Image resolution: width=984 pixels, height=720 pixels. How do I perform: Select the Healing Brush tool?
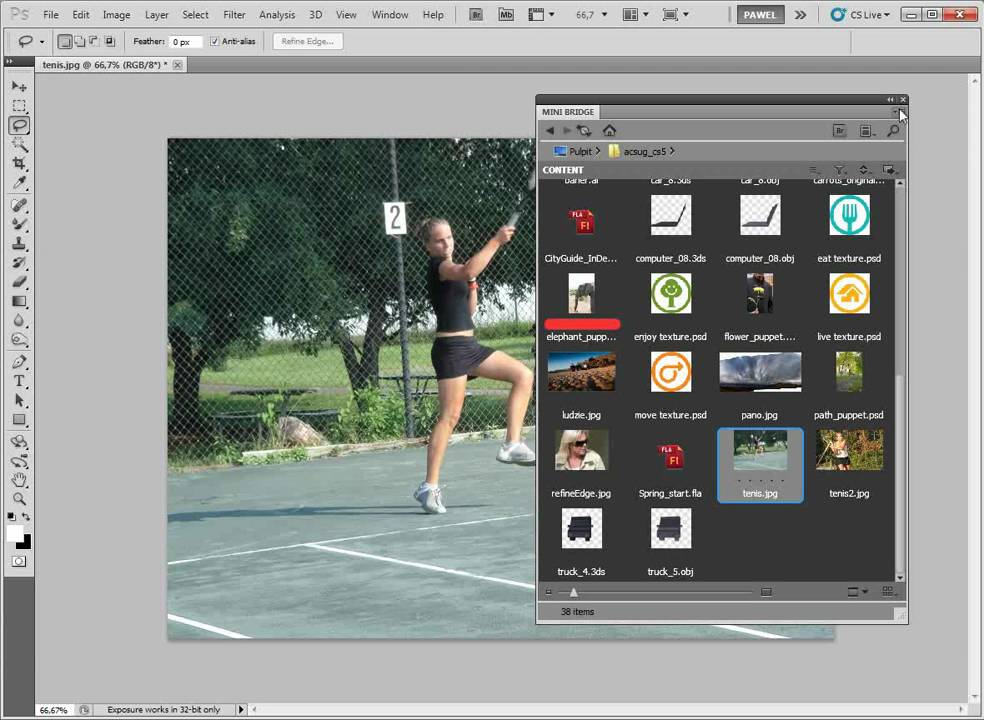[19, 205]
